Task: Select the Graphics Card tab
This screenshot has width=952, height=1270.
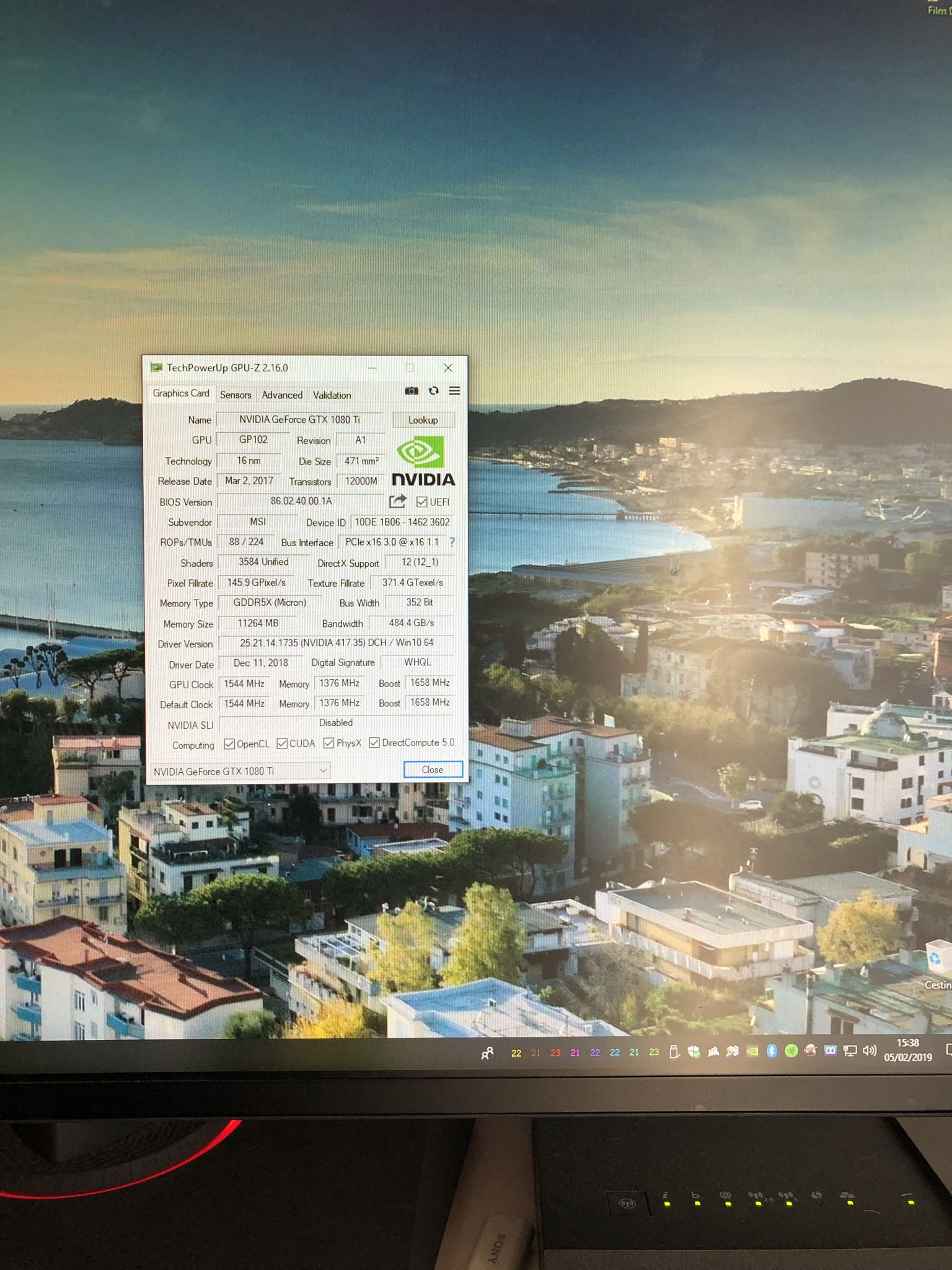Action: (x=181, y=393)
